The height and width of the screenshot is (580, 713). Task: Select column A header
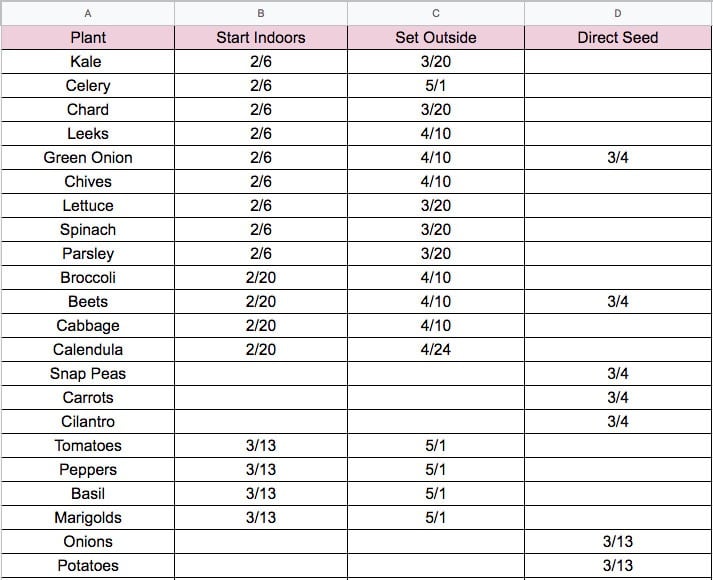tap(88, 13)
